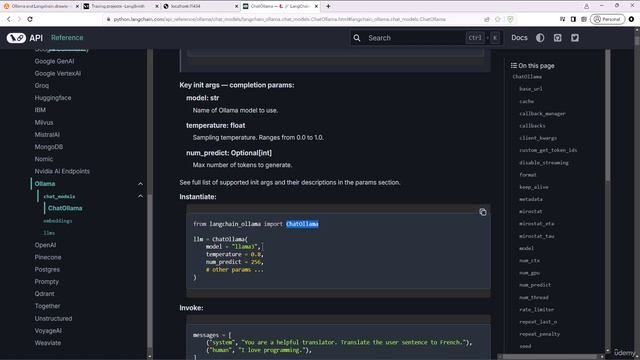This screenshot has width=640, height=360.
Task: Open the GitHub icon link in header
Action: (x=558, y=38)
